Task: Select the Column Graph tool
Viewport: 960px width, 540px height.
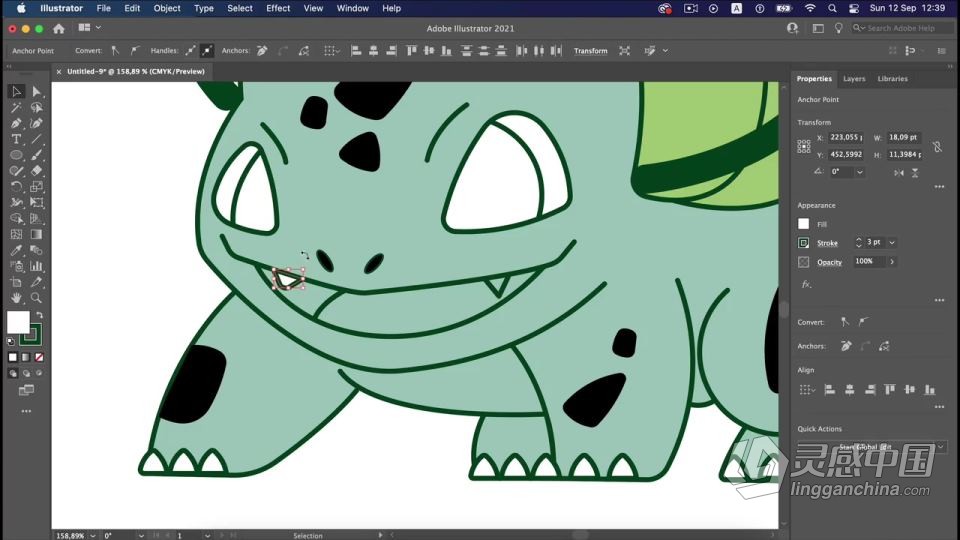Action: [36, 266]
